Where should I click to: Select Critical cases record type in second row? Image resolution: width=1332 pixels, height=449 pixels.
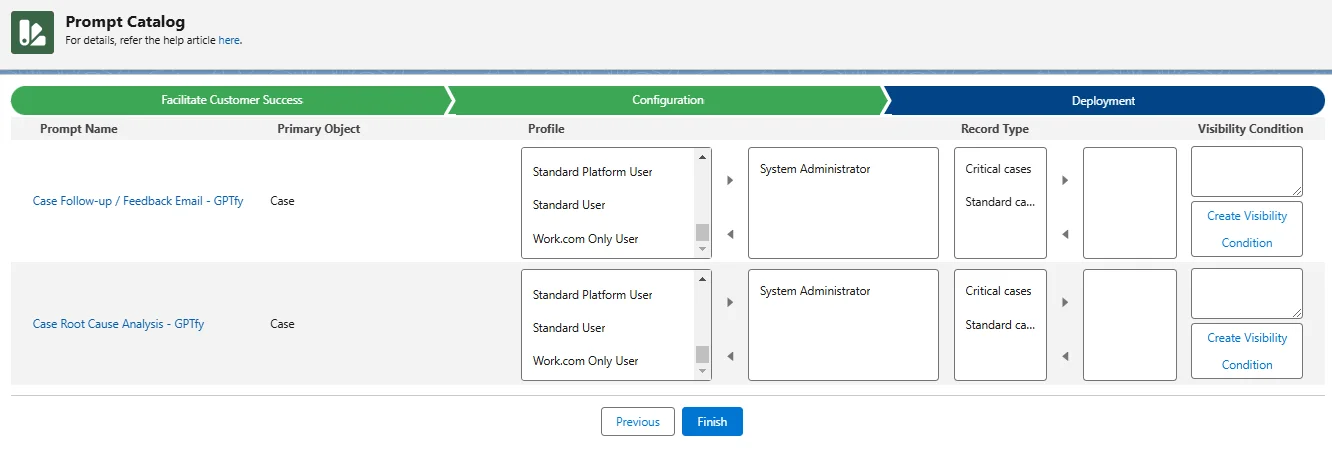(998, 291)
